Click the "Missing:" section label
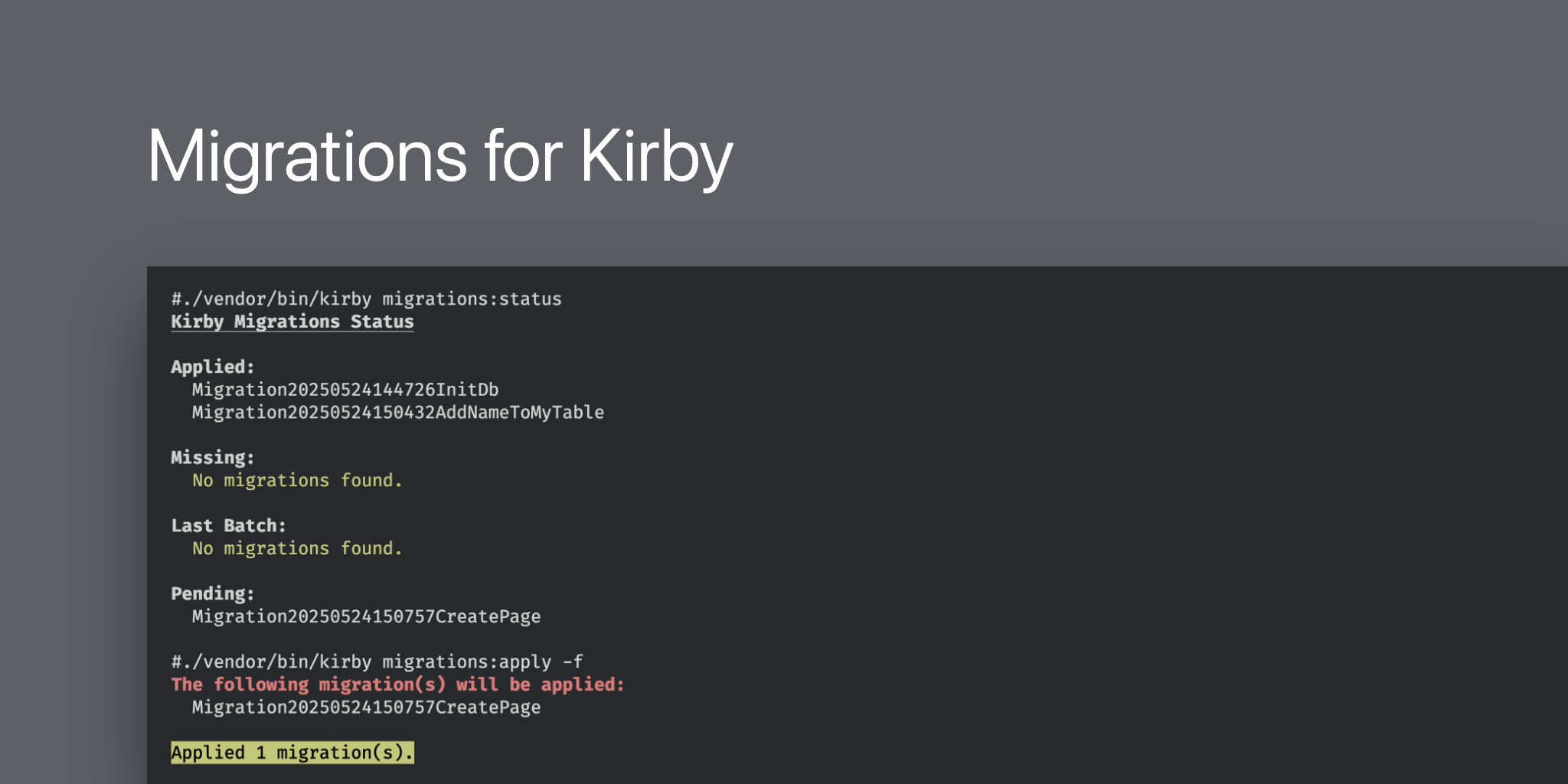 tap(212, 458)
